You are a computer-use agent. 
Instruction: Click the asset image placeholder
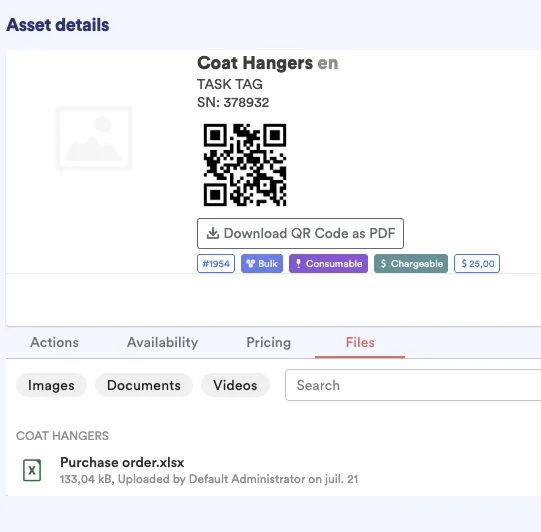pos(94,138)
